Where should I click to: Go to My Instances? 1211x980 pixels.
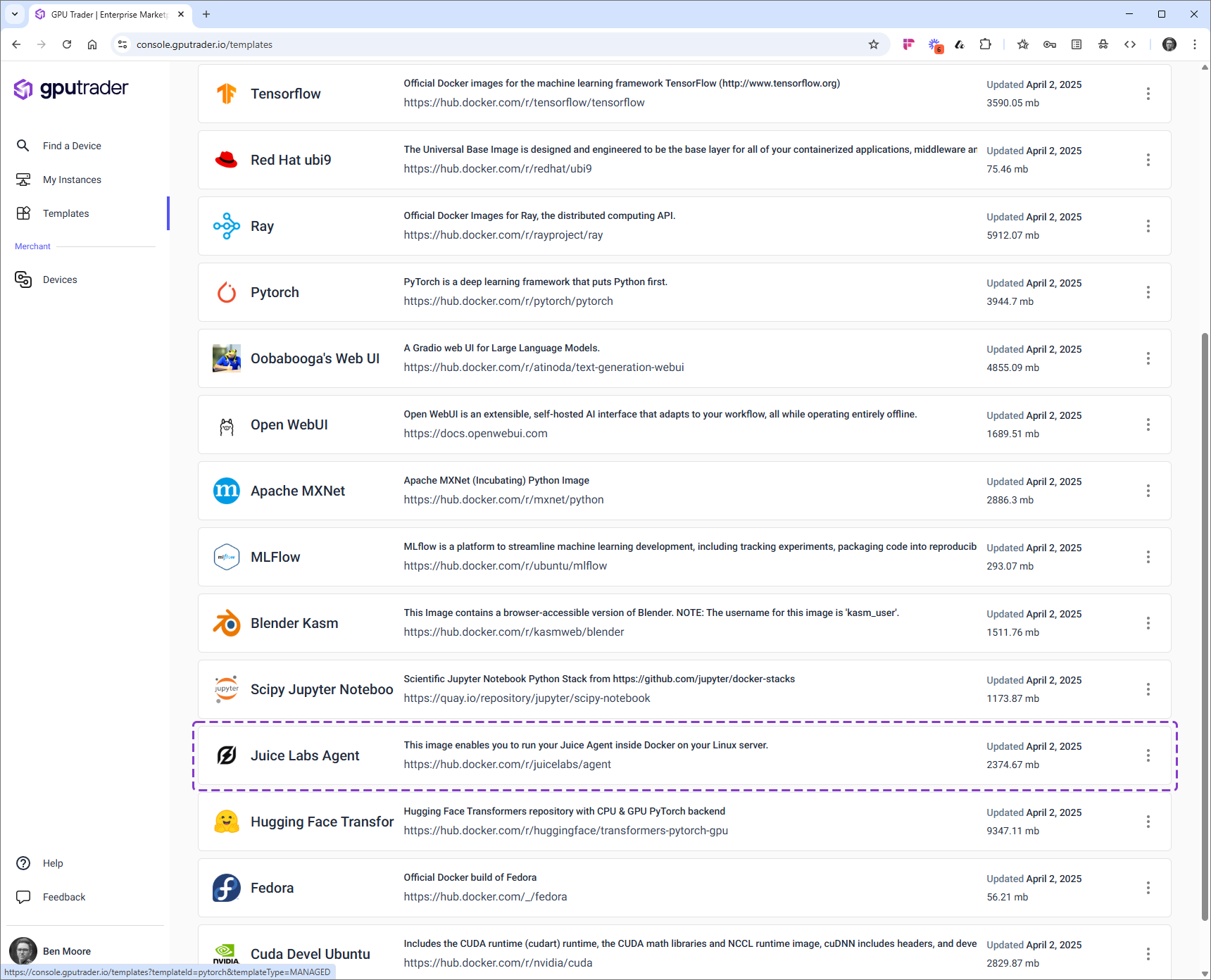pyautogui.click(x=72, y=180)
